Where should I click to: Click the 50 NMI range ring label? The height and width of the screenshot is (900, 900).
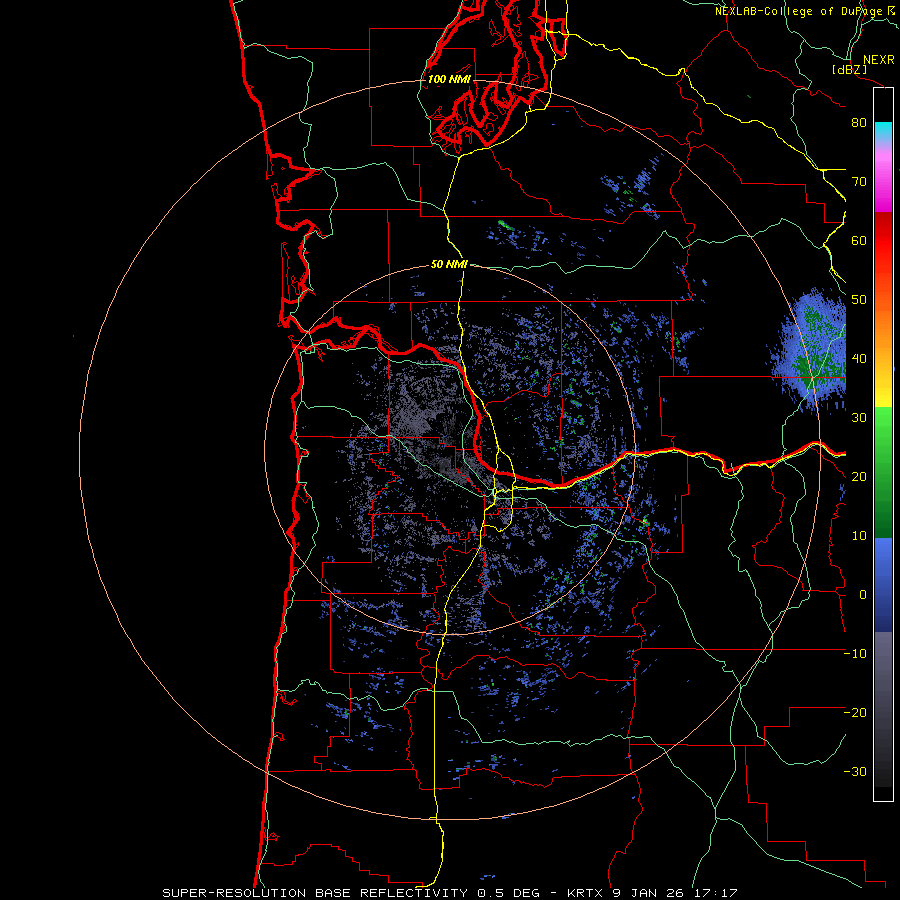coord(449,265)
